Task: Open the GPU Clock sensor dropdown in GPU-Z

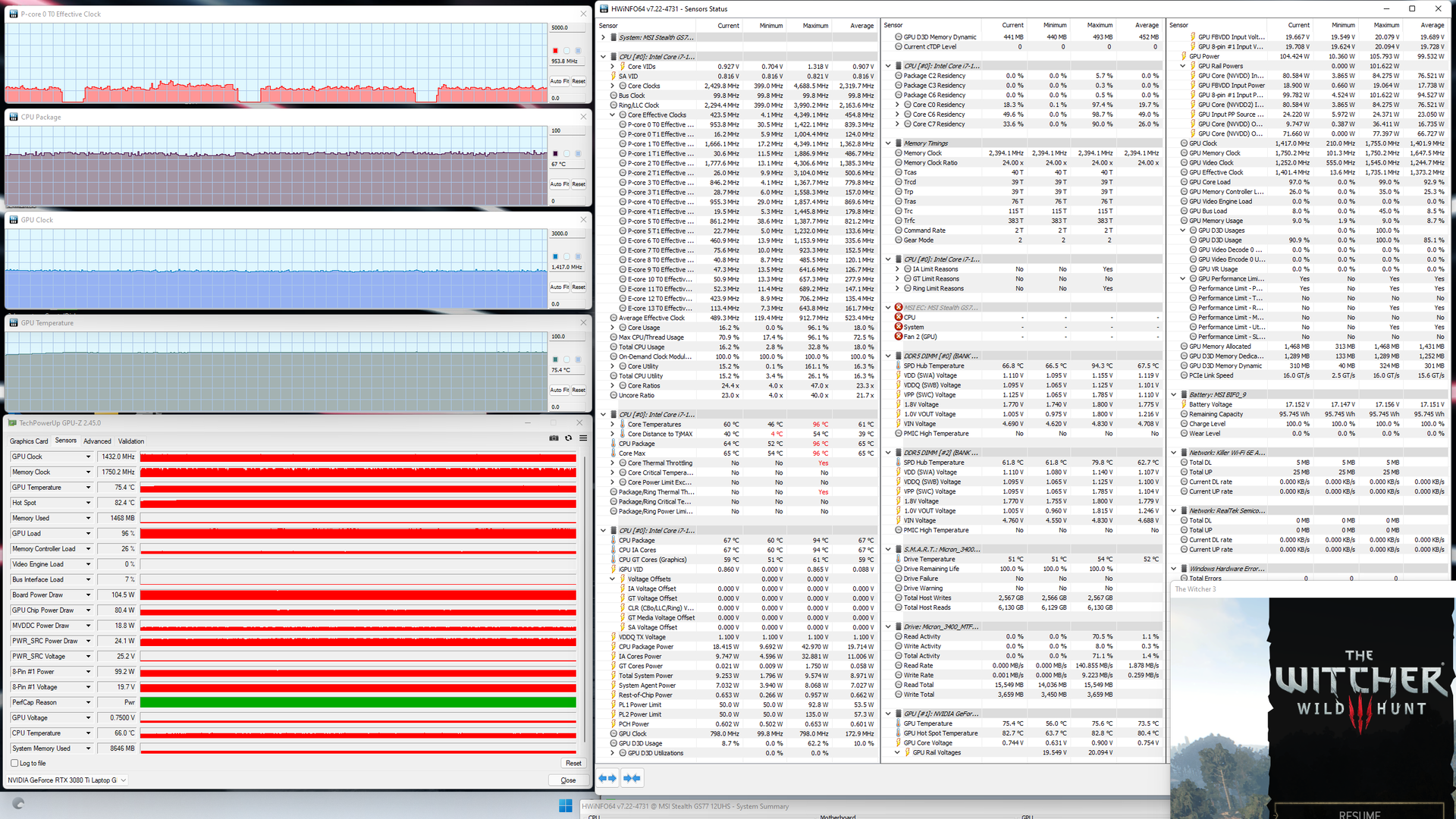Action: click(x=88, y=457)
